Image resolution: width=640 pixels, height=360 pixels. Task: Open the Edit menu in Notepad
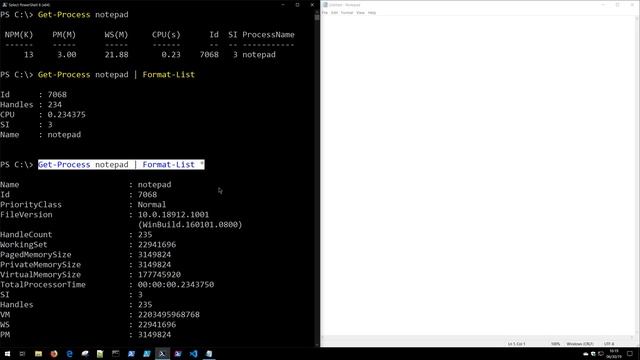(334, 13)
